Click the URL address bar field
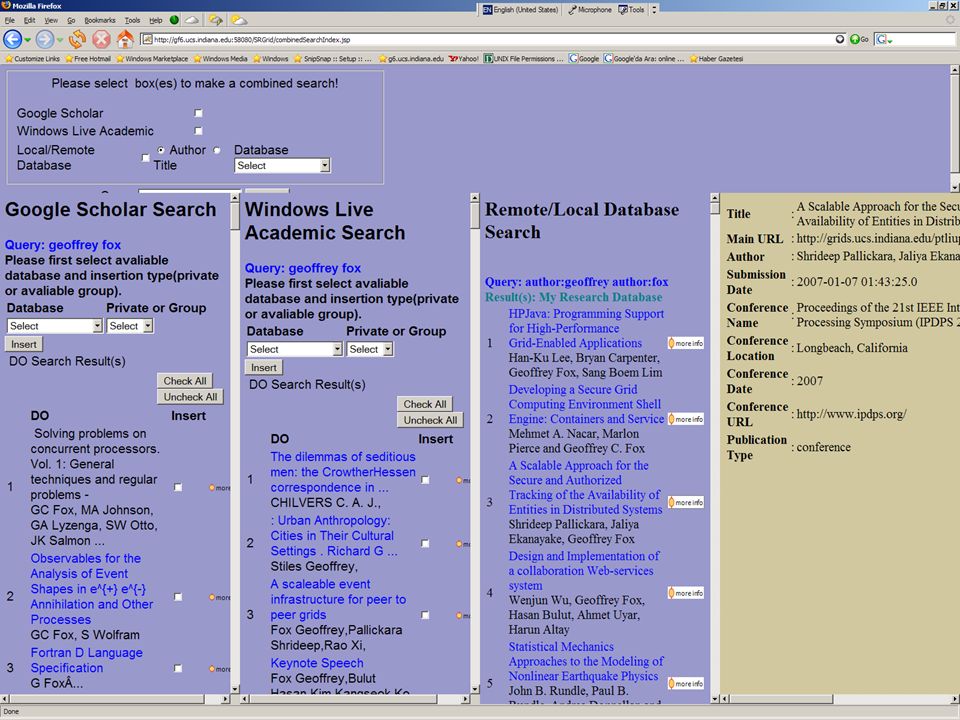The height and width of the screenshot is (720, 960). 493,40
